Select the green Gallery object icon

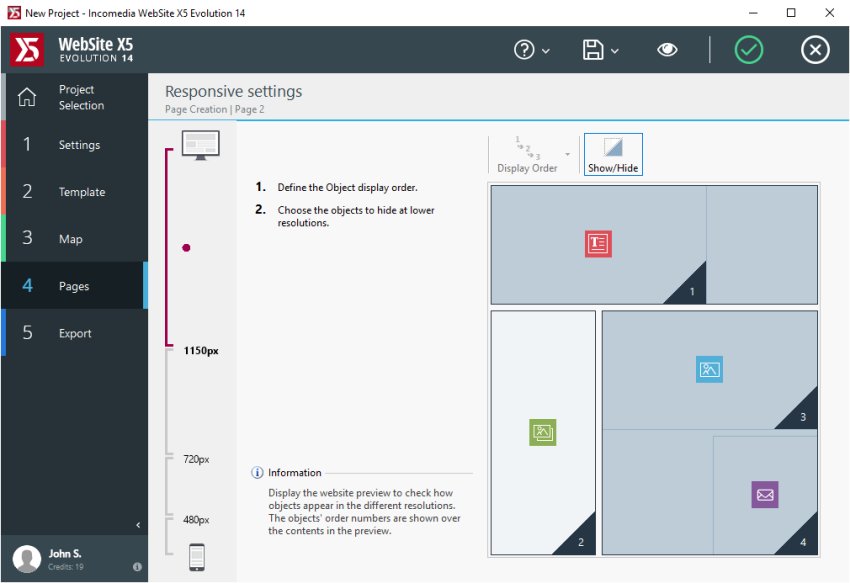(543, 432)
